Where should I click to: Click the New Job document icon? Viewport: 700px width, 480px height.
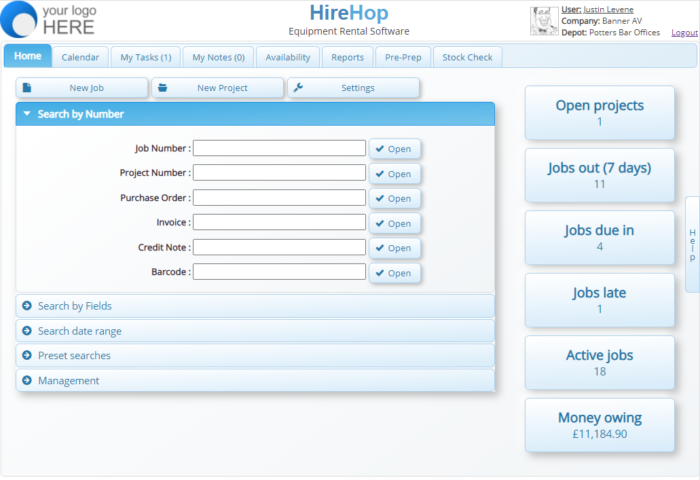pyautogui.click(x=27, y=88)
